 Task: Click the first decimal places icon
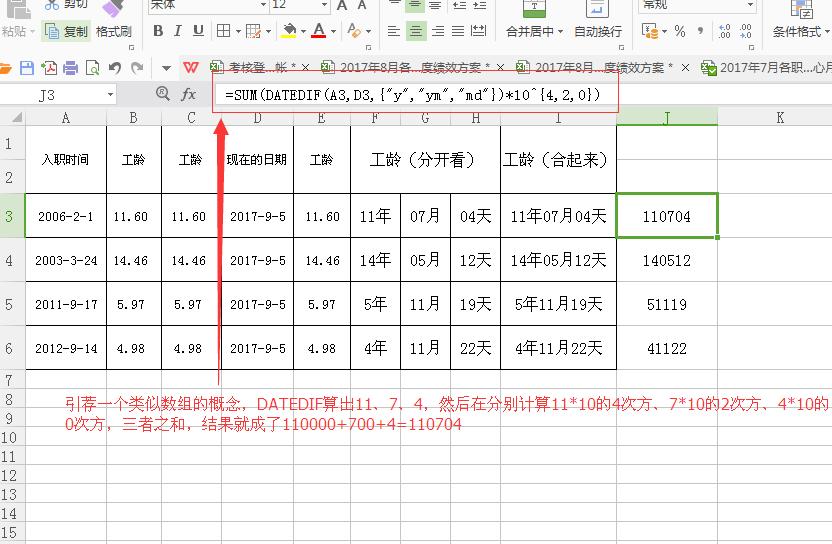click(724, 31)
